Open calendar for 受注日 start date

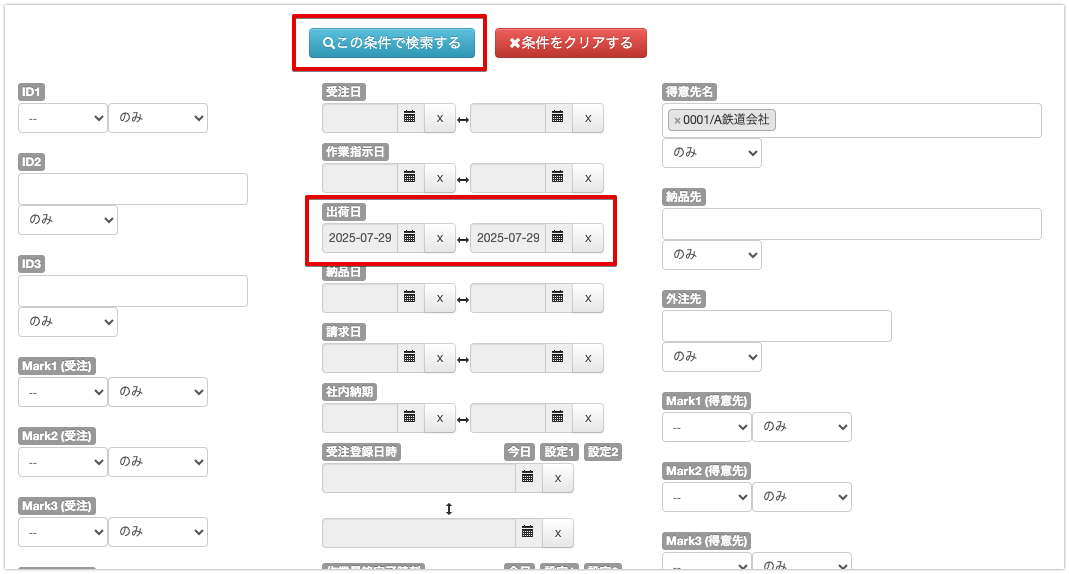pyautogui.click(x=409, y=118)
